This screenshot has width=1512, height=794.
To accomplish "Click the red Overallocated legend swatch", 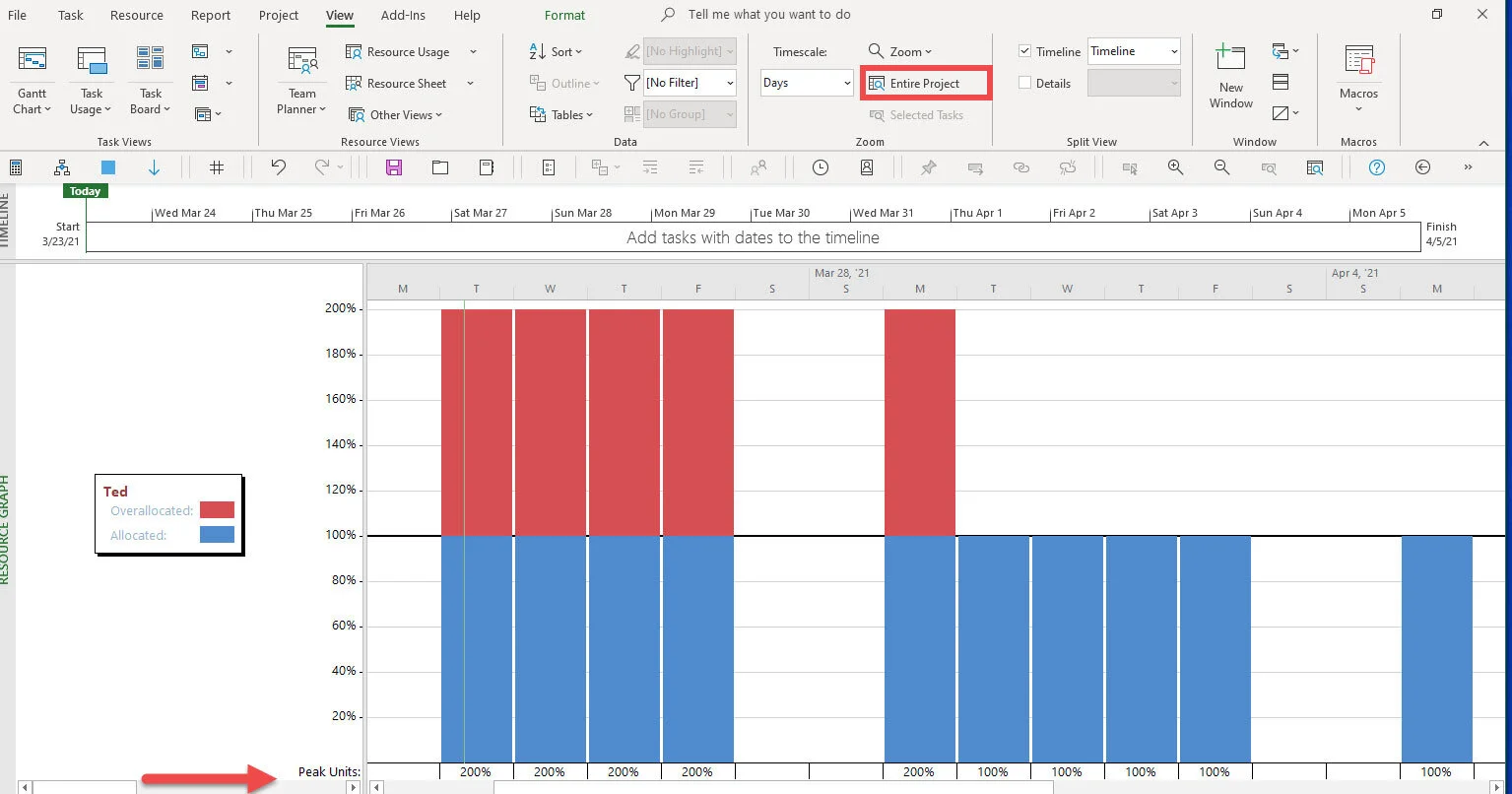I will (x=217, y=510).
